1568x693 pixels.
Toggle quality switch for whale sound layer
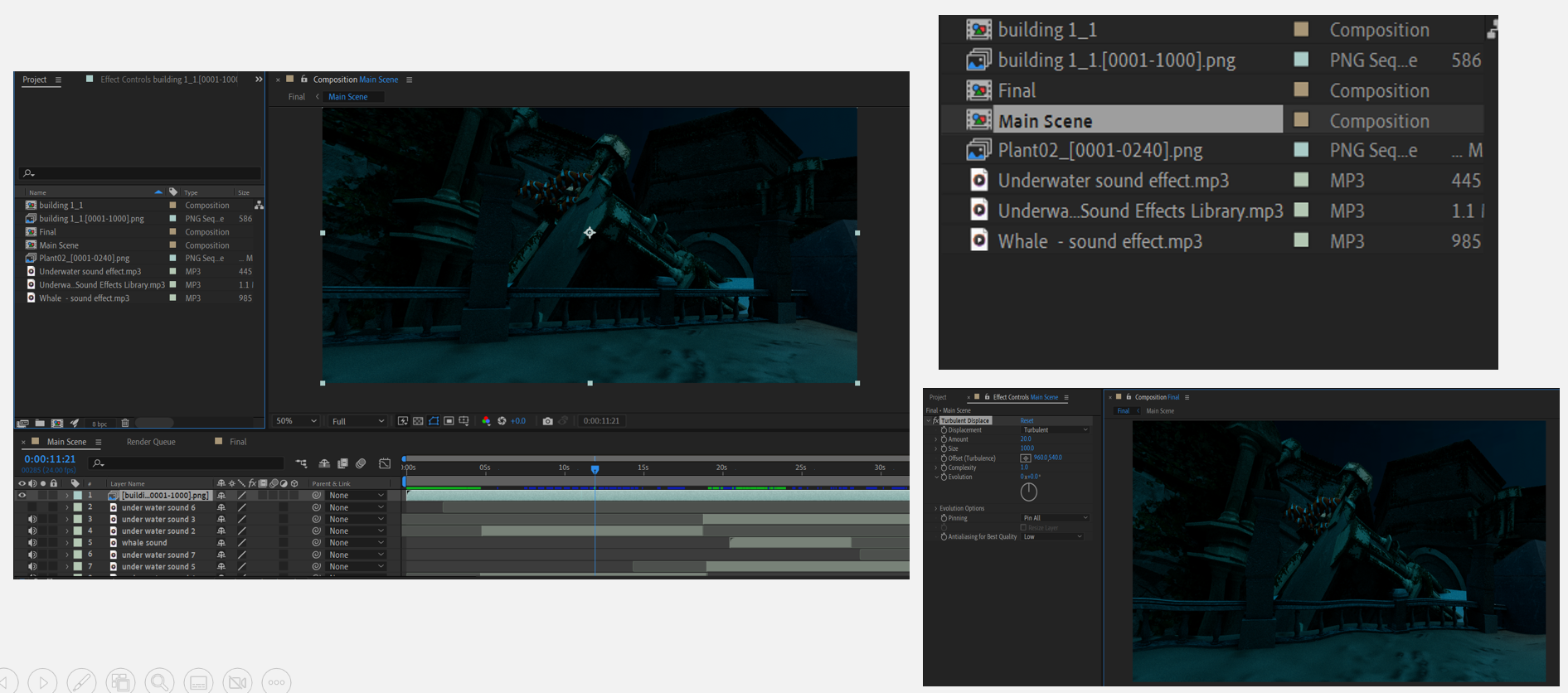pyautogui.click(x=242, y=543)
